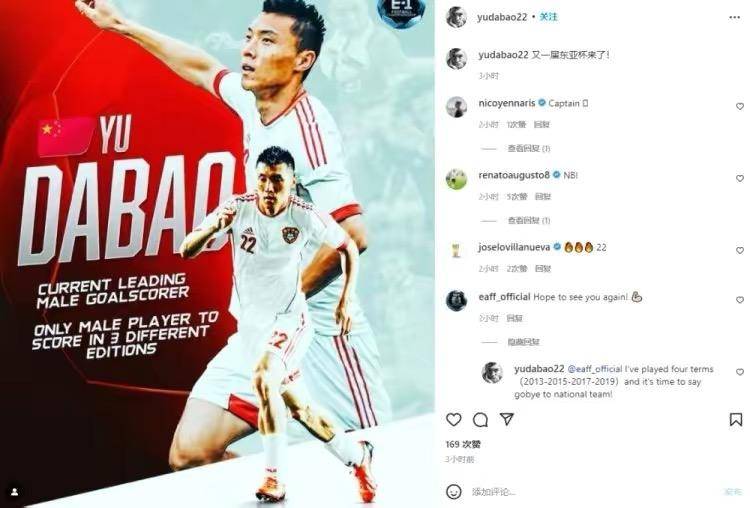Screen dimensions: 750x508
Task: Expand replies under nicoyennaris's comment
Action: [529, 149]
